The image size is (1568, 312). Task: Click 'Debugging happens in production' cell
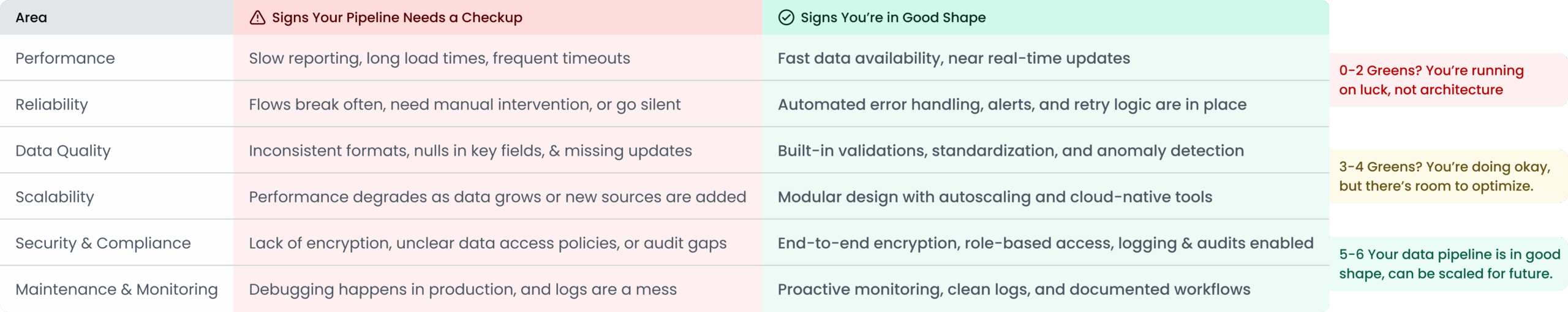pos(462,289)
